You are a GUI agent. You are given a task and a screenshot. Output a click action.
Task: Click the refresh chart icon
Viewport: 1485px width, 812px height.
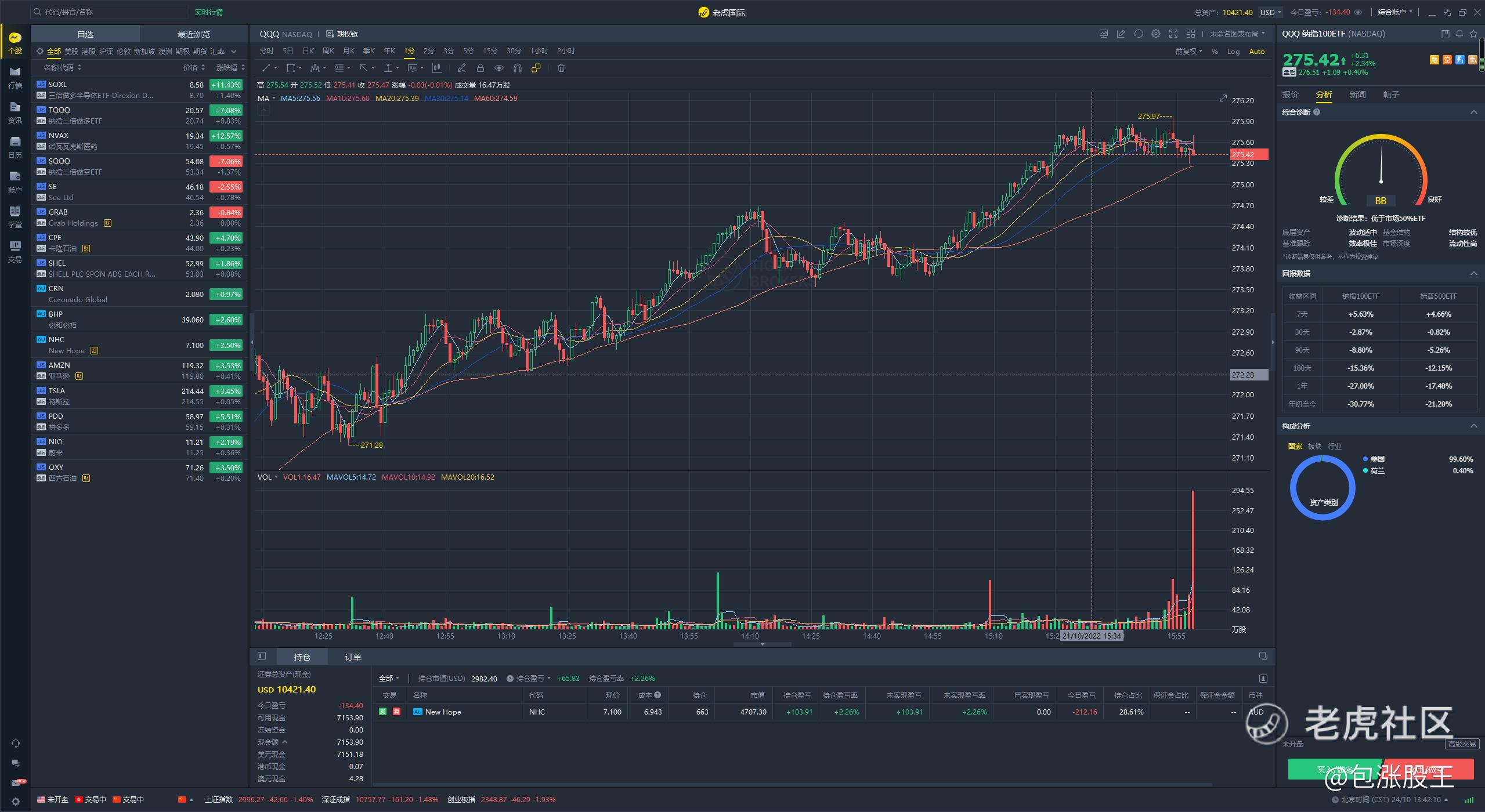pos(1138,34)
